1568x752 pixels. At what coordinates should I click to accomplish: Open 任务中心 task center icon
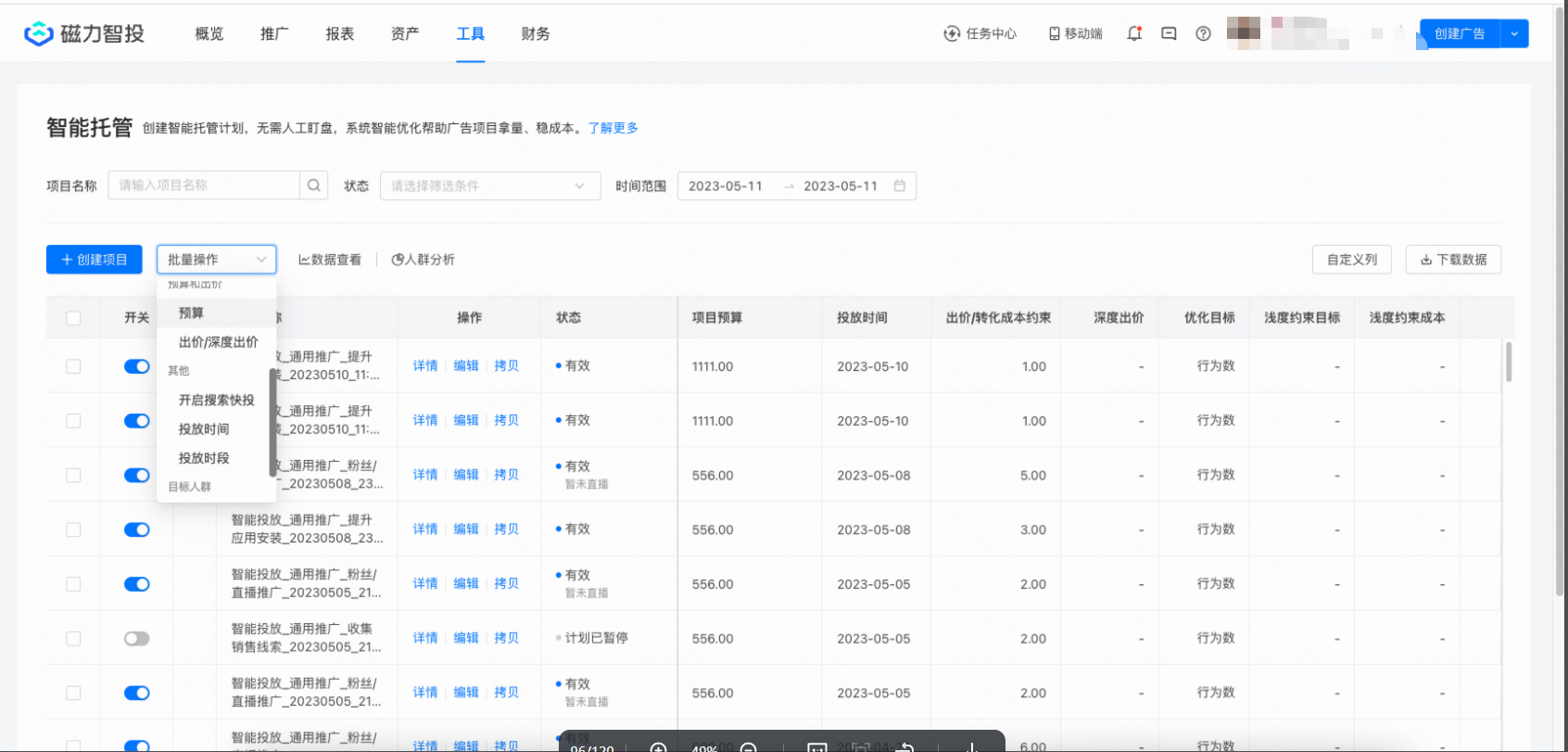(952, 33)
